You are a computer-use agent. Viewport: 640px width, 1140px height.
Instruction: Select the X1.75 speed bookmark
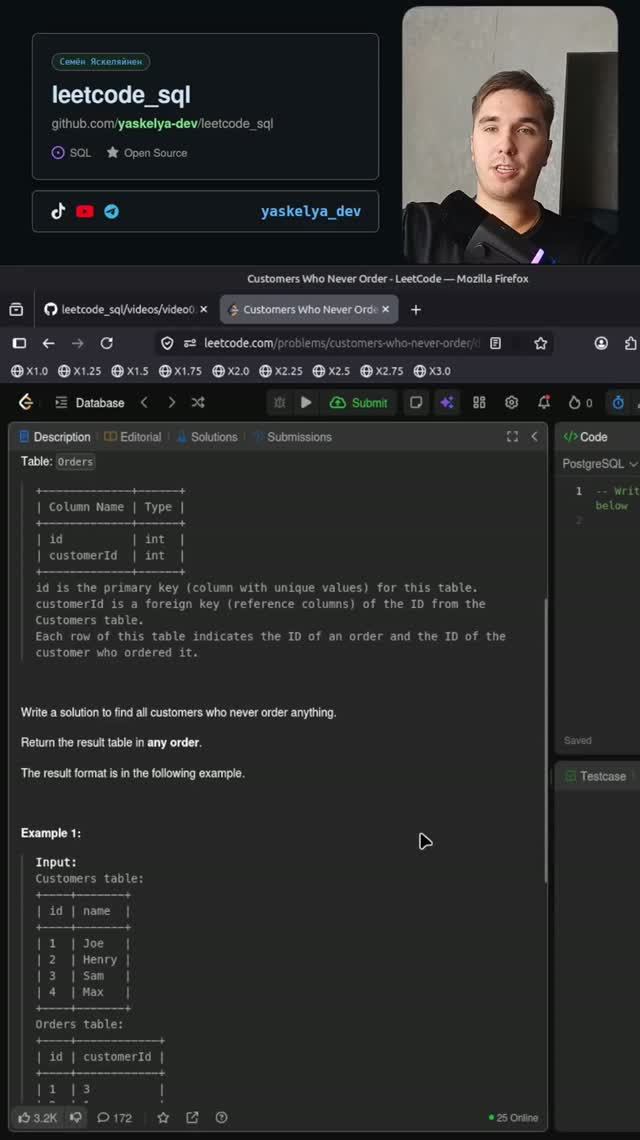[x=180, y=371]
